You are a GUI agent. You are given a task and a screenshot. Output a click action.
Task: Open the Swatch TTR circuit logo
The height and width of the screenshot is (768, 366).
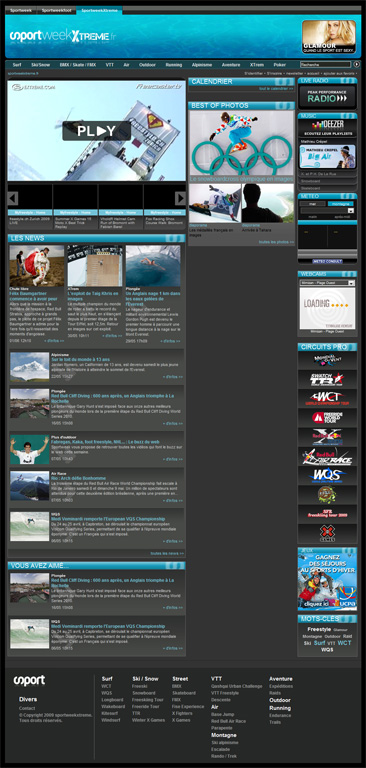pos(327,379)
